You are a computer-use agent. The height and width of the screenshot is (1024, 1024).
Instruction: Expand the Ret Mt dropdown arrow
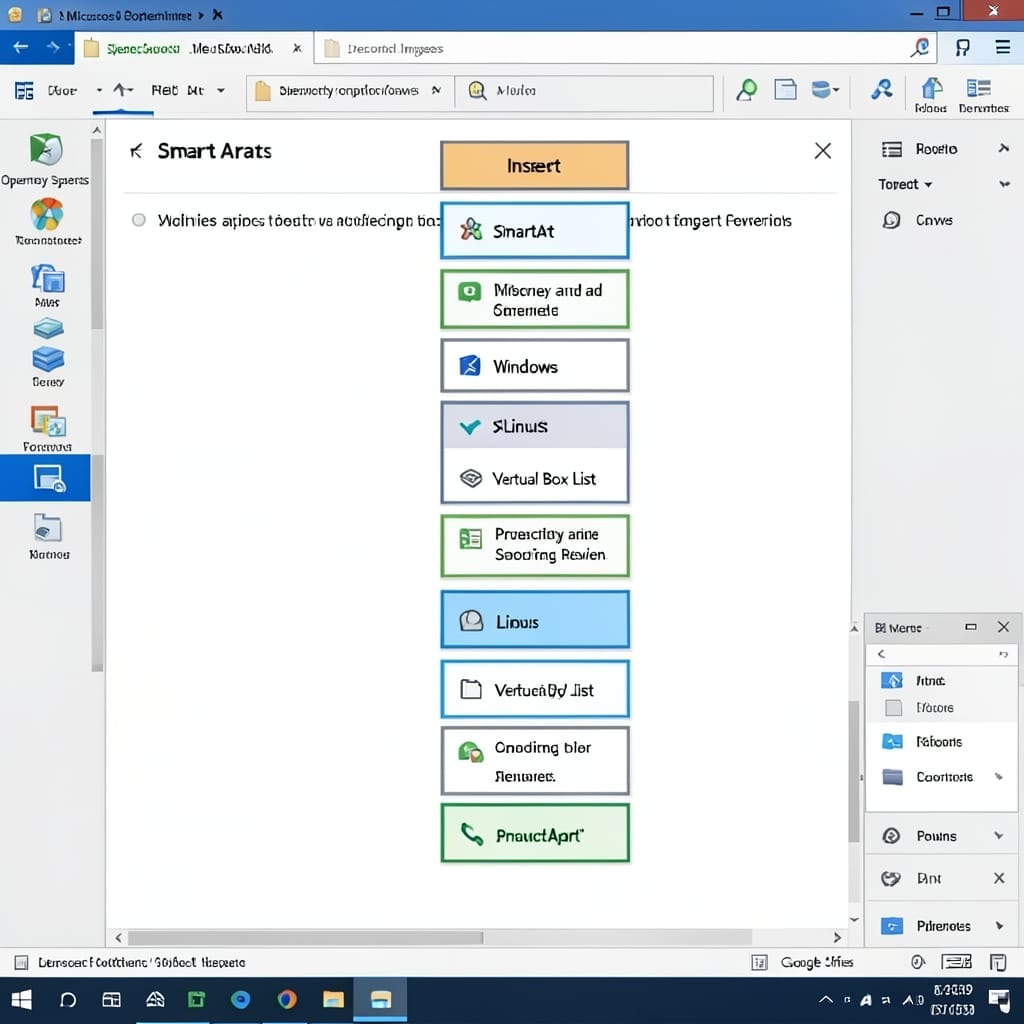[x=221, y=90]
